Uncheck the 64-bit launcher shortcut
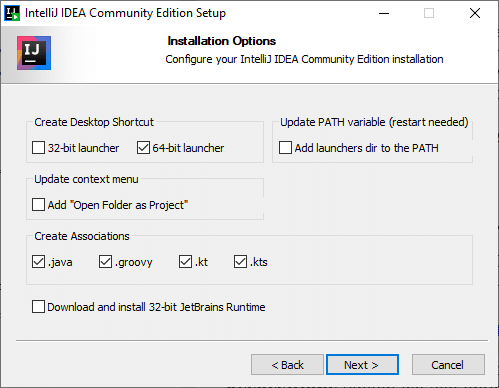The width and height of the screenshot is (499, 388). 143,148
